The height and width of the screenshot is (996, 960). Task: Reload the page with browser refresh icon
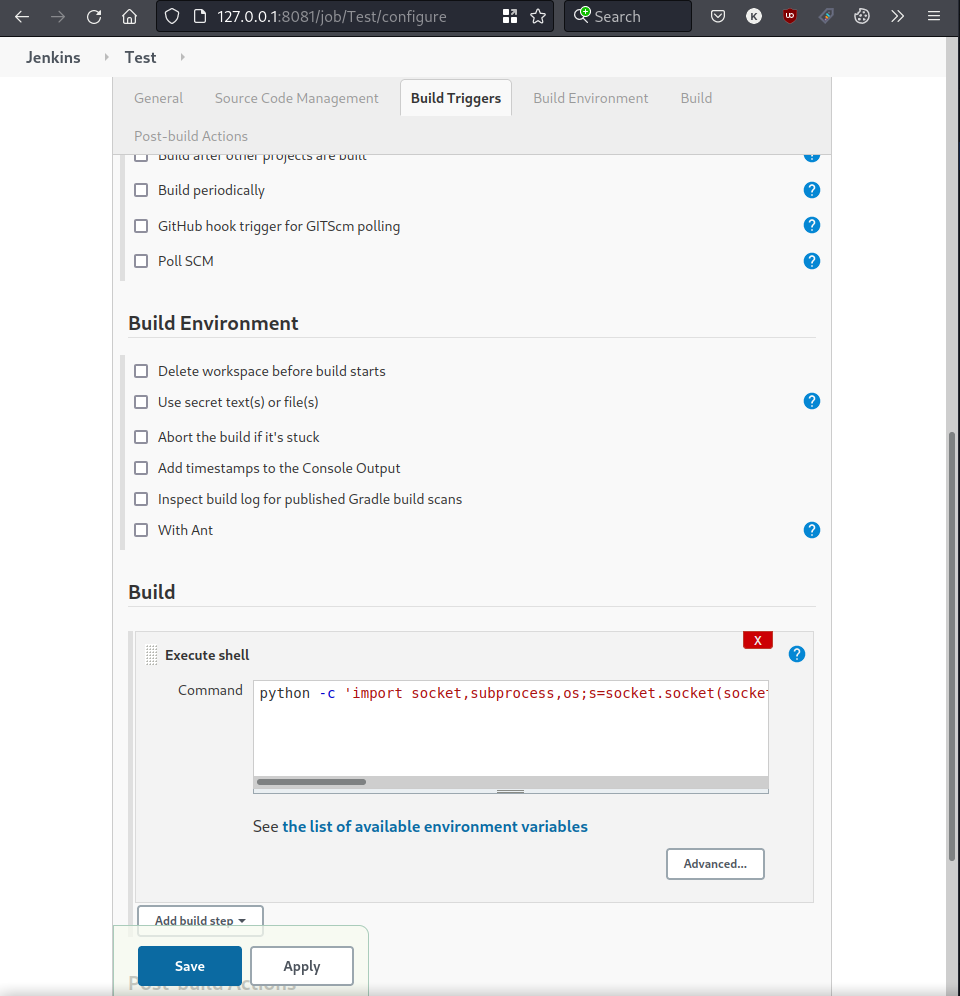[x=94, y=17]
